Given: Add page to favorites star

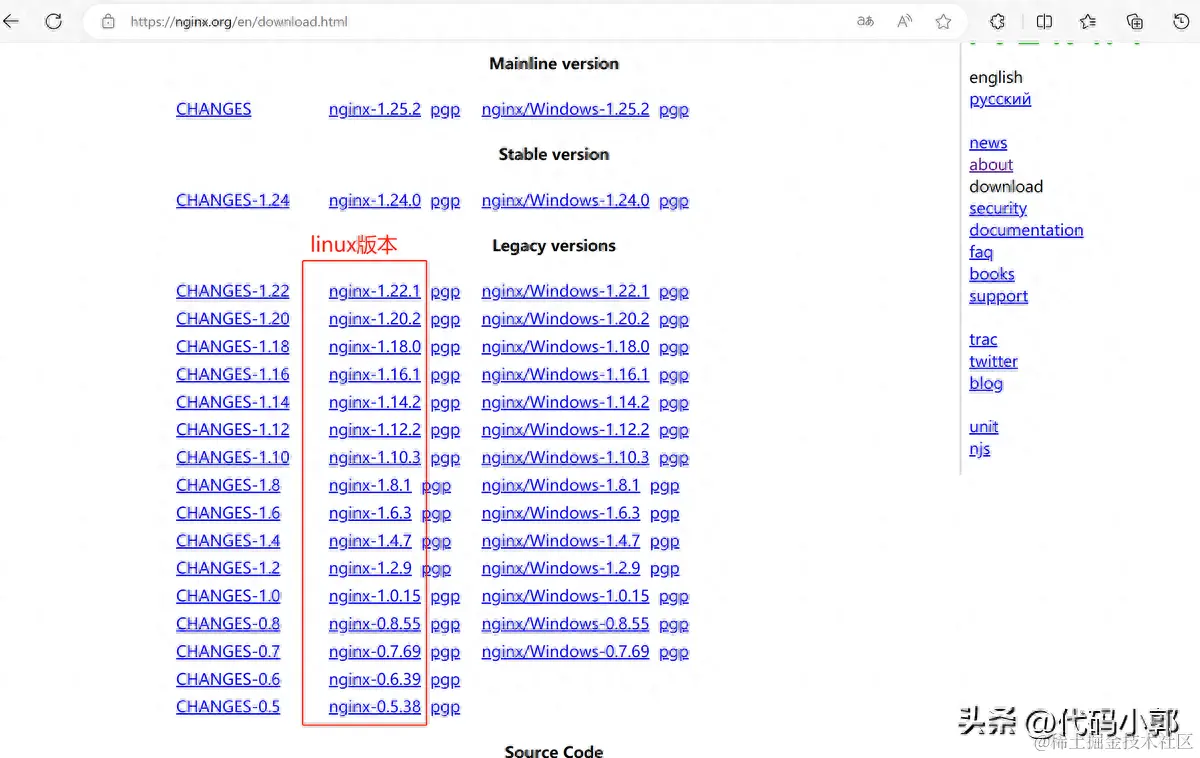Looking at the screenshot, I should 943,21.
